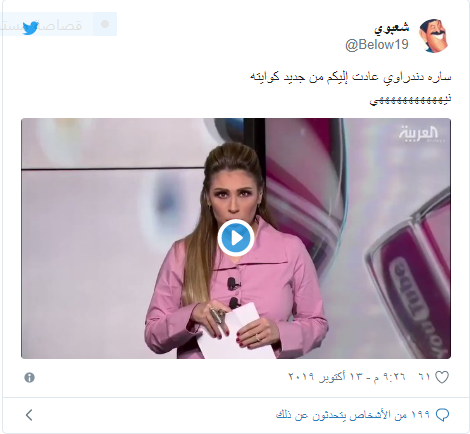Image resolution: width=470 pixels, height=434 pixels.
Task: Click the tweet text mentioning ساره دندراوي
Action: coord(351,77)
